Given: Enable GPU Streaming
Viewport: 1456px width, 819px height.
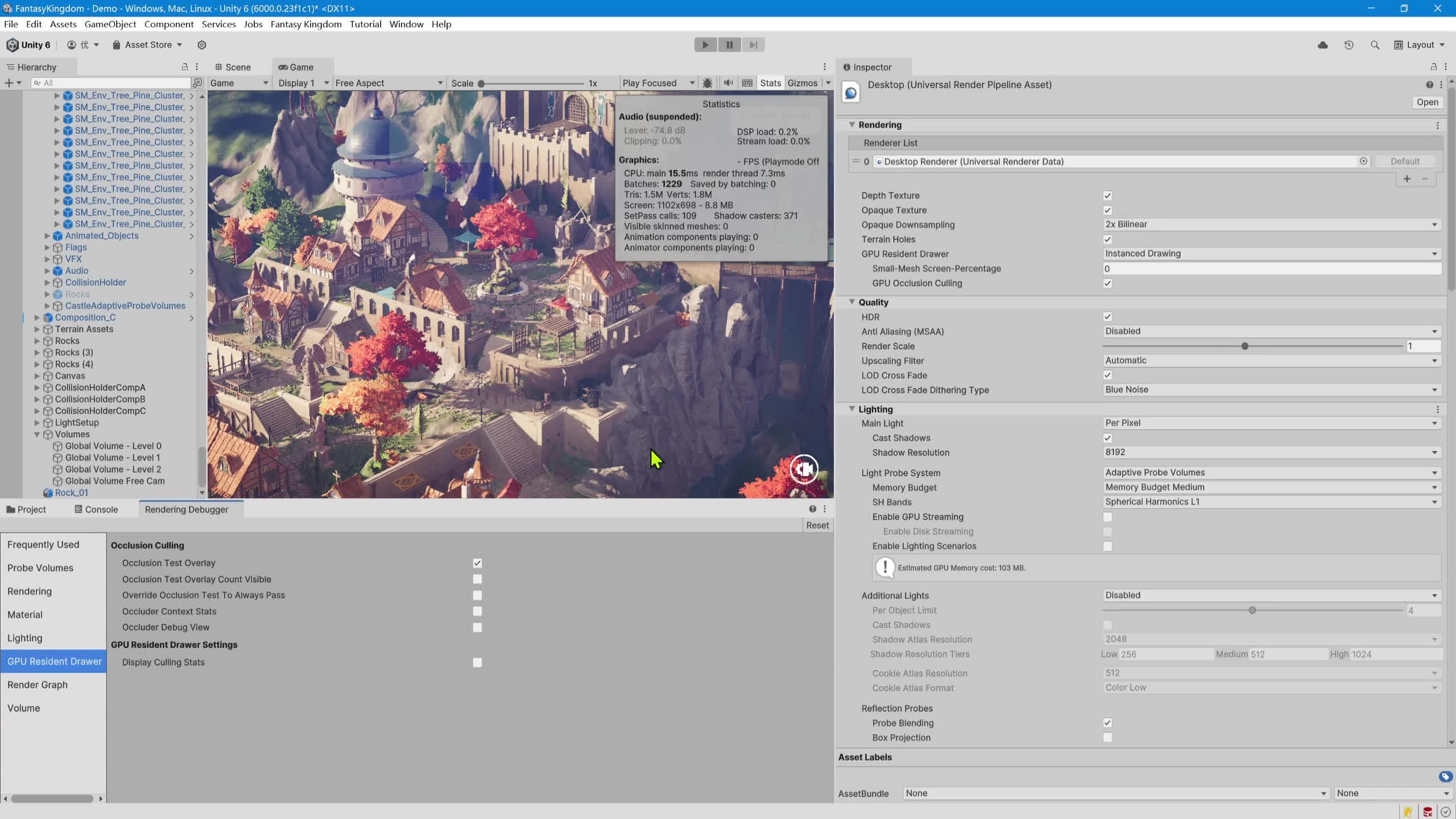Looking at the screenshot, I should 1107,516.
